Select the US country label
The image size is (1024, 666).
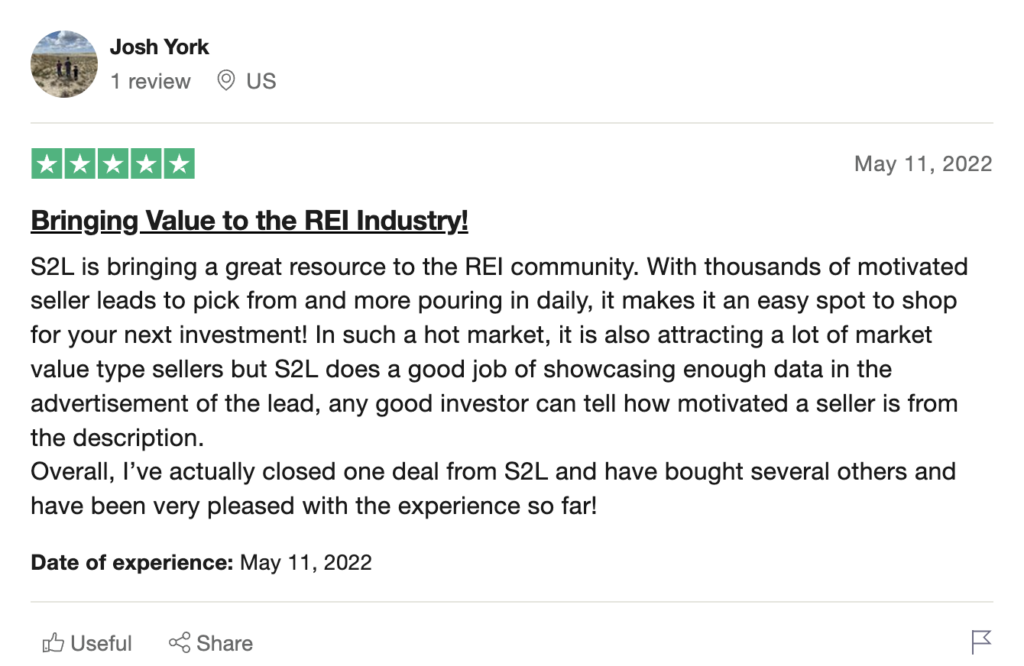click(261, 82)
